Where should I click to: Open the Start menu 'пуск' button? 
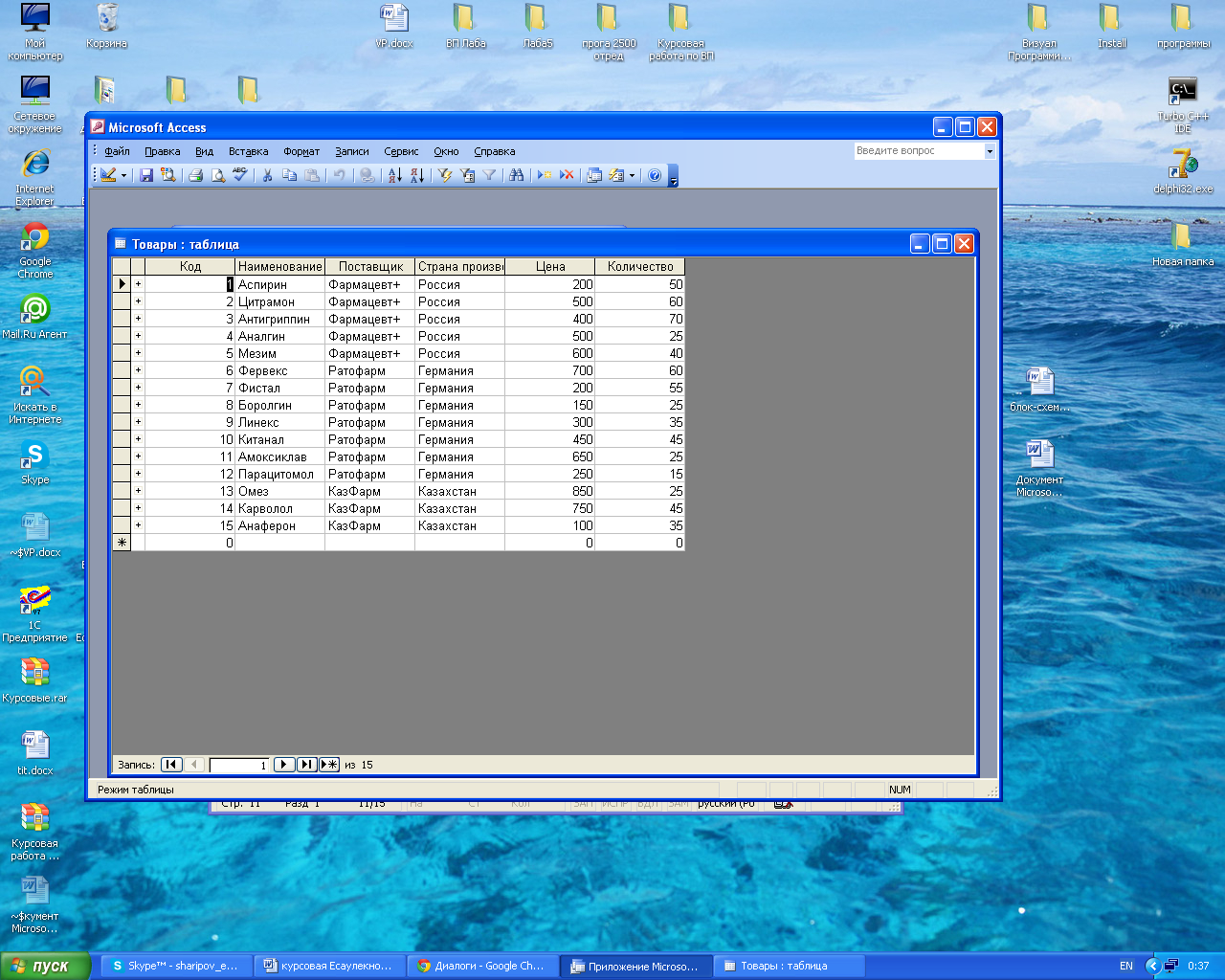[x=45, y=966]
